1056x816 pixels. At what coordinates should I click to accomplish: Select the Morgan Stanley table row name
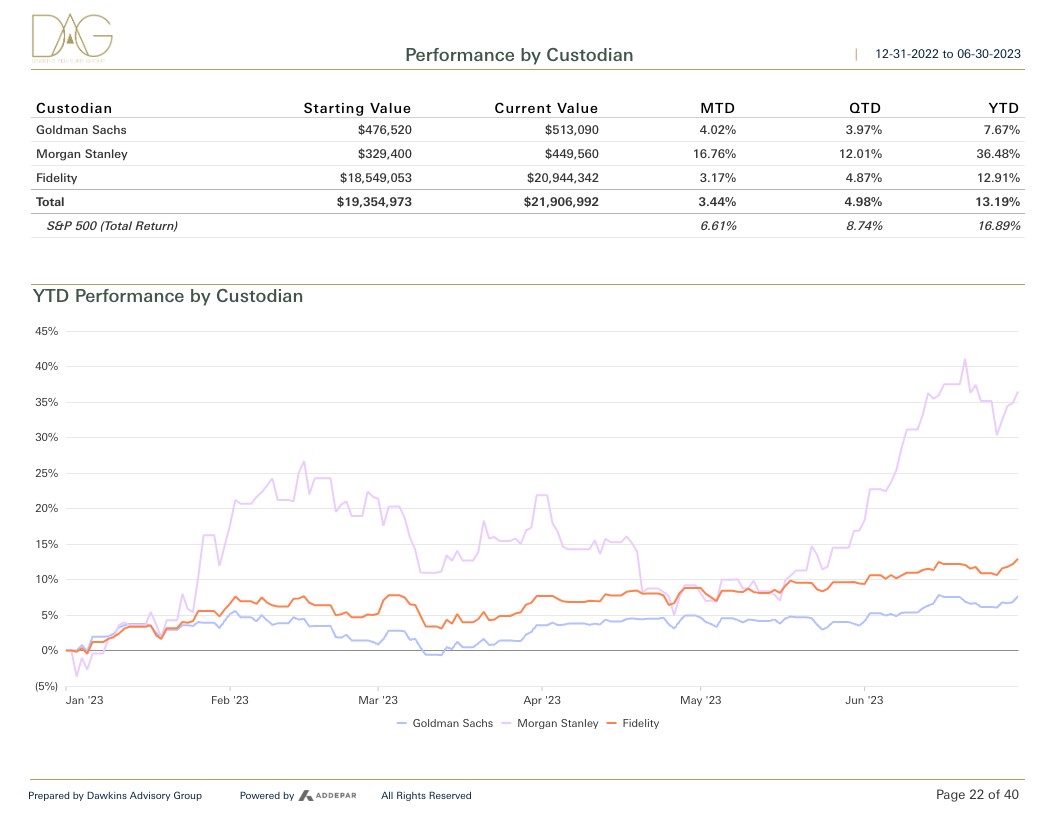pos(81,154)
